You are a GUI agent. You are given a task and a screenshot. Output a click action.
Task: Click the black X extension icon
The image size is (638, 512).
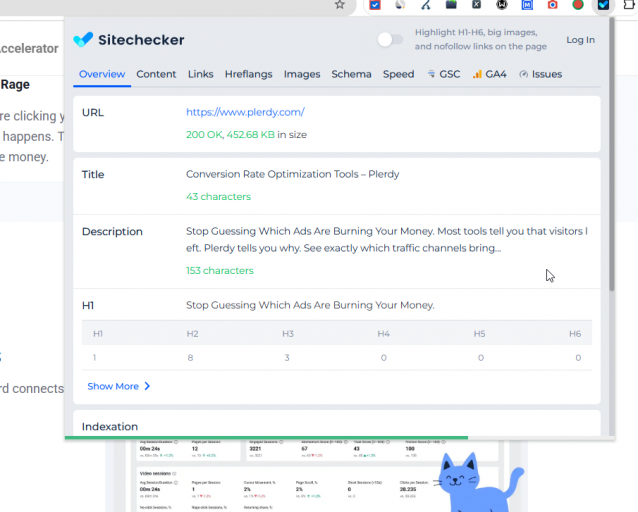(x=476, y=4)
